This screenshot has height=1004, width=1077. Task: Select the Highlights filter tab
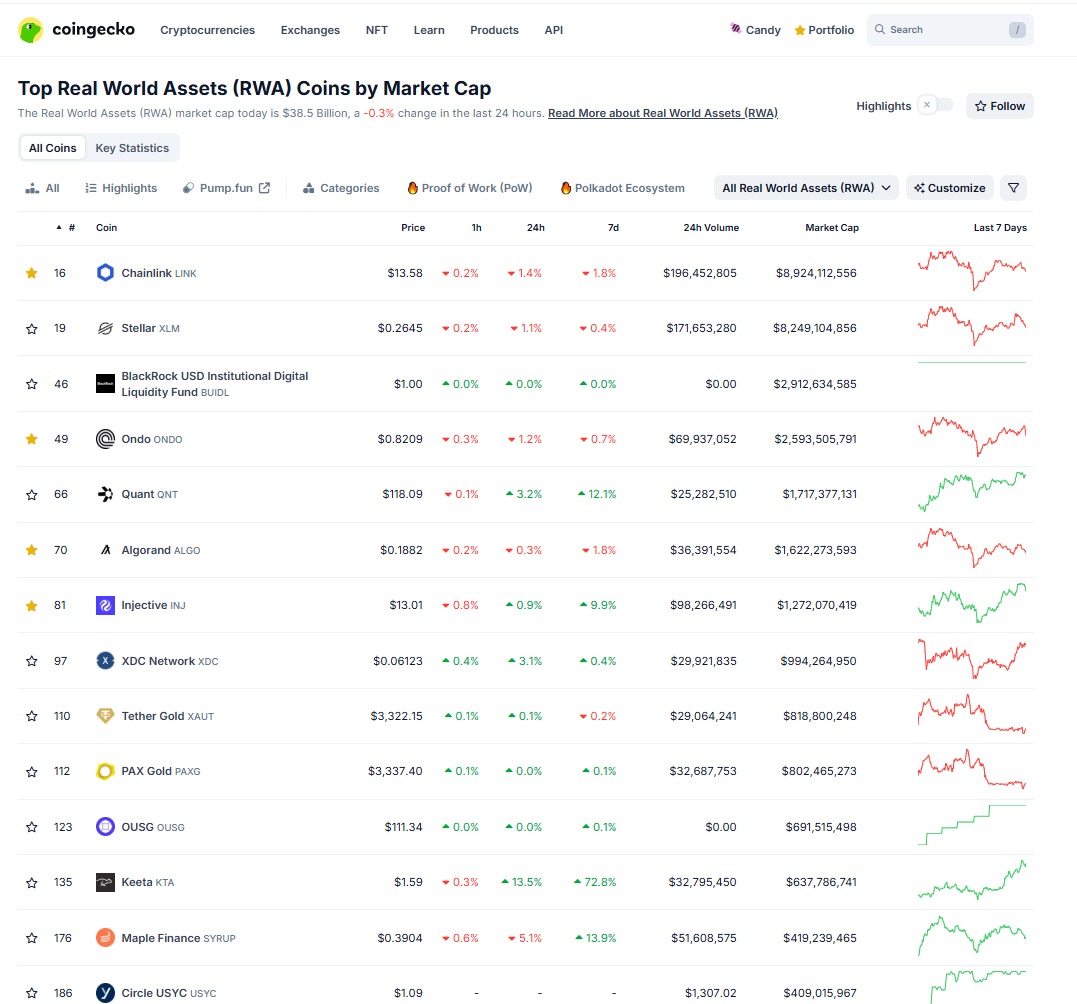click(x=121, y=188)
